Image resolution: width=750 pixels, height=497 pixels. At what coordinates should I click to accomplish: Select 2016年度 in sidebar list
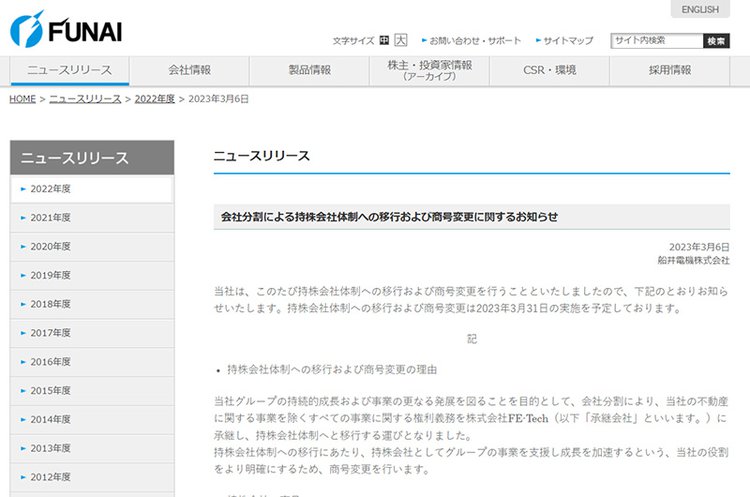51,362
